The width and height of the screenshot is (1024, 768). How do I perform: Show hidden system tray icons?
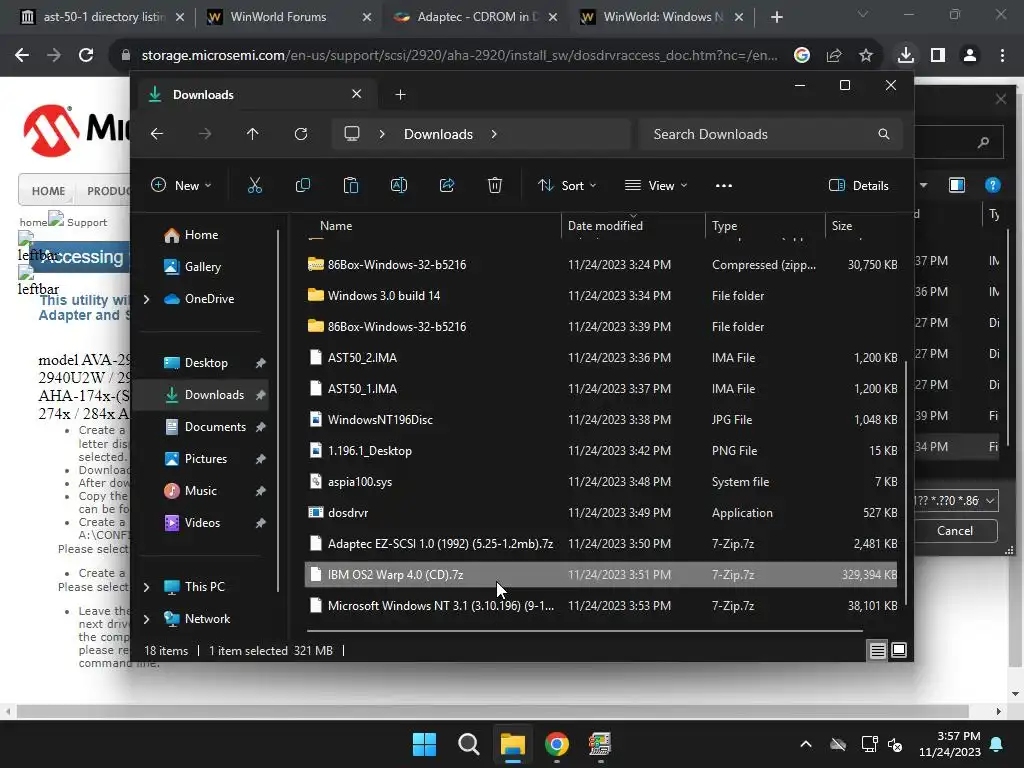[x=806, y=744]
